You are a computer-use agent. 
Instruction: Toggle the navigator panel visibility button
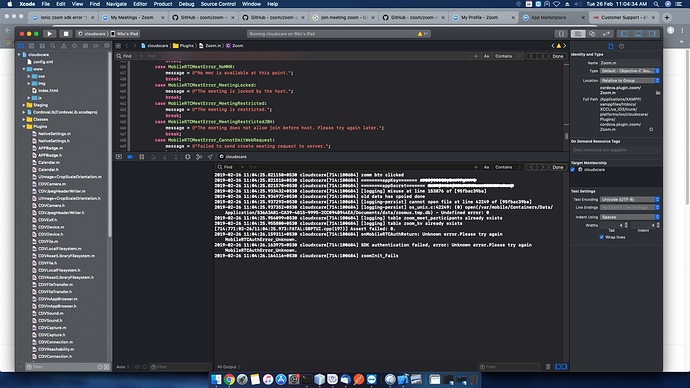pos(624,33)
